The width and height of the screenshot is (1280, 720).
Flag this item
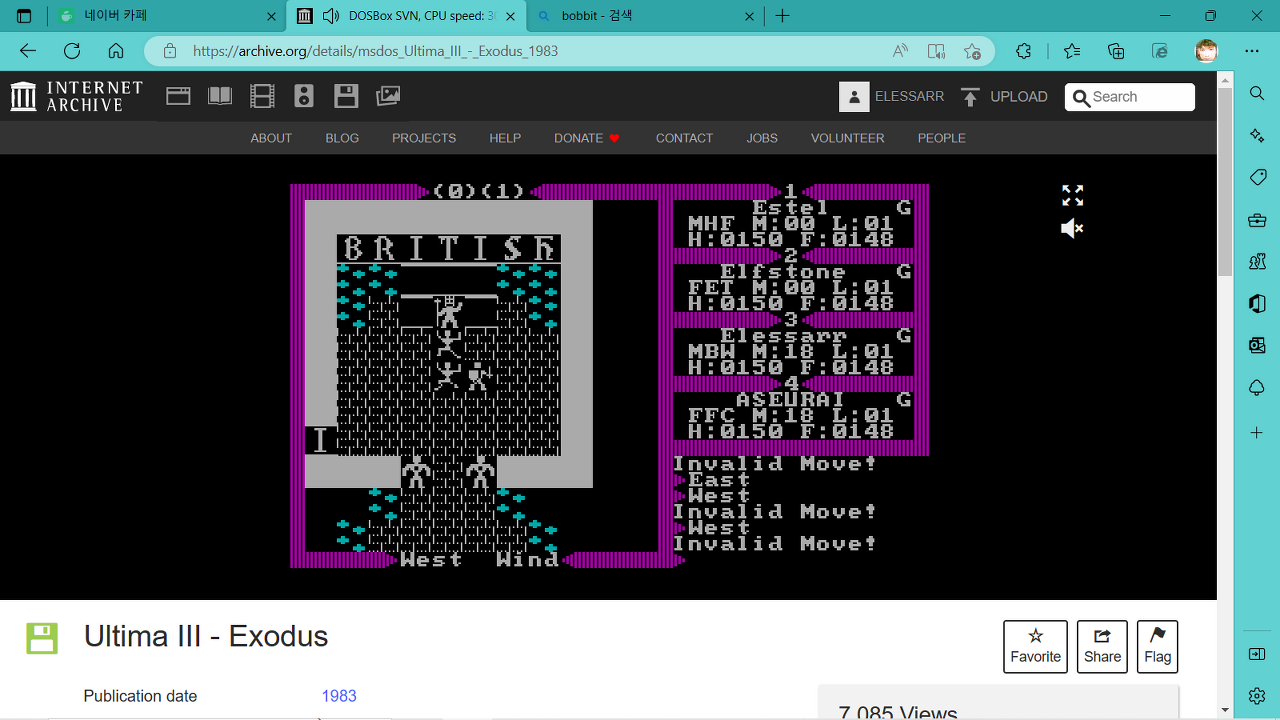(x=1157, y=646)
